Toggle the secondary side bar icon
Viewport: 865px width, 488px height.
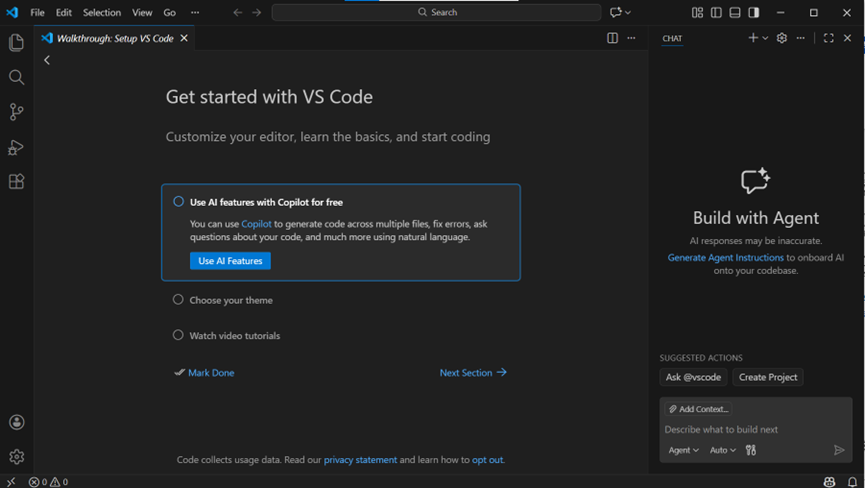point(754,12)
